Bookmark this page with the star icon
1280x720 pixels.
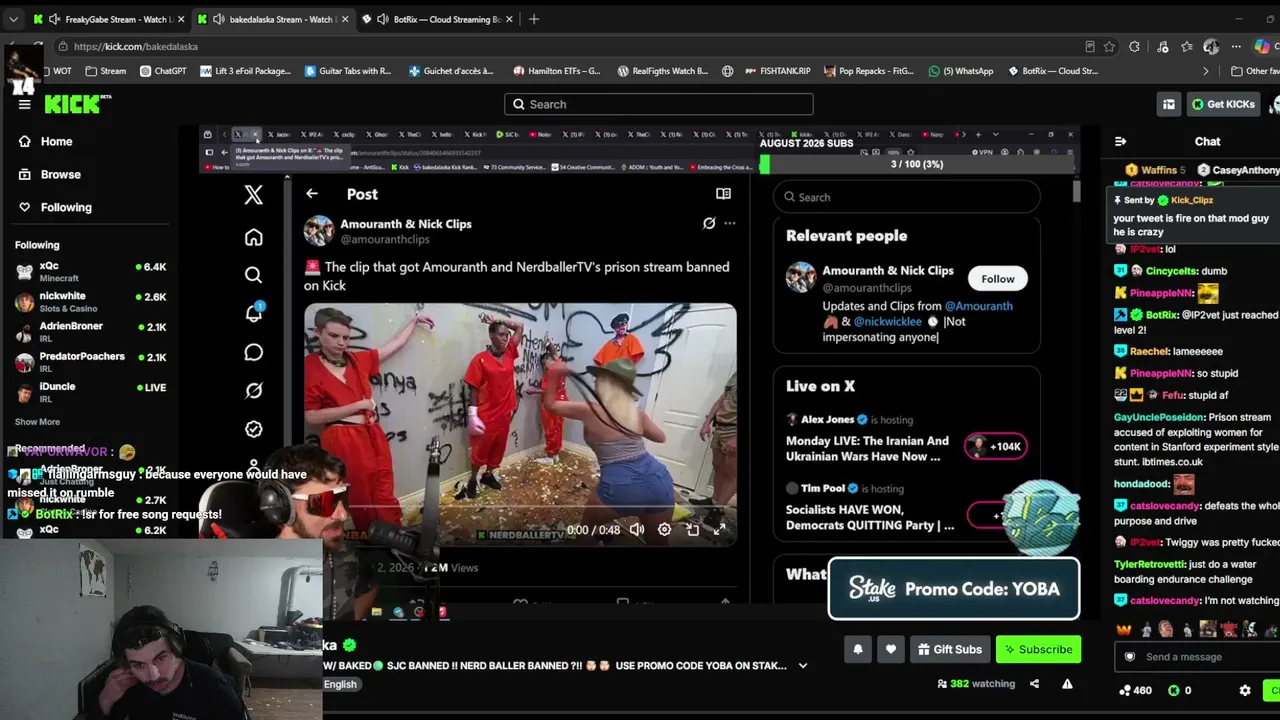point(1109,46)
